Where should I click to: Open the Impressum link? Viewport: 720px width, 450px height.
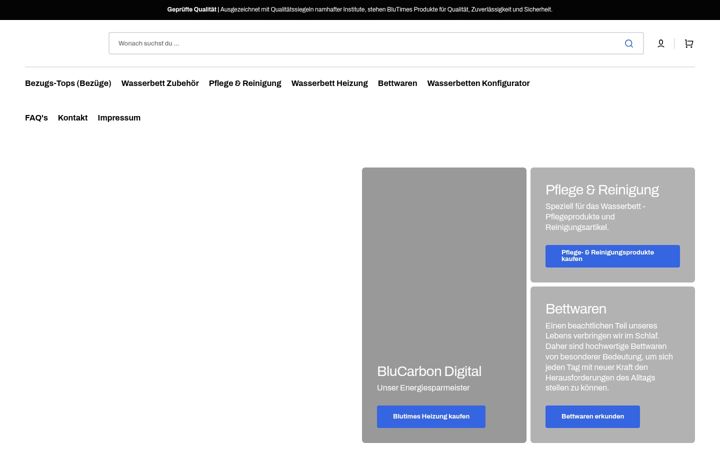(x=119, y=118)
